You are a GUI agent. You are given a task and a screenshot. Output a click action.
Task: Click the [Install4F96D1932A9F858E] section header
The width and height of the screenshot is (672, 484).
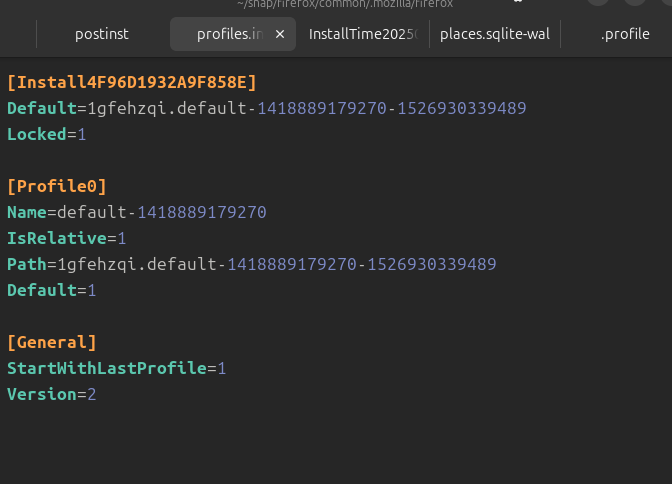click(132, 82)
